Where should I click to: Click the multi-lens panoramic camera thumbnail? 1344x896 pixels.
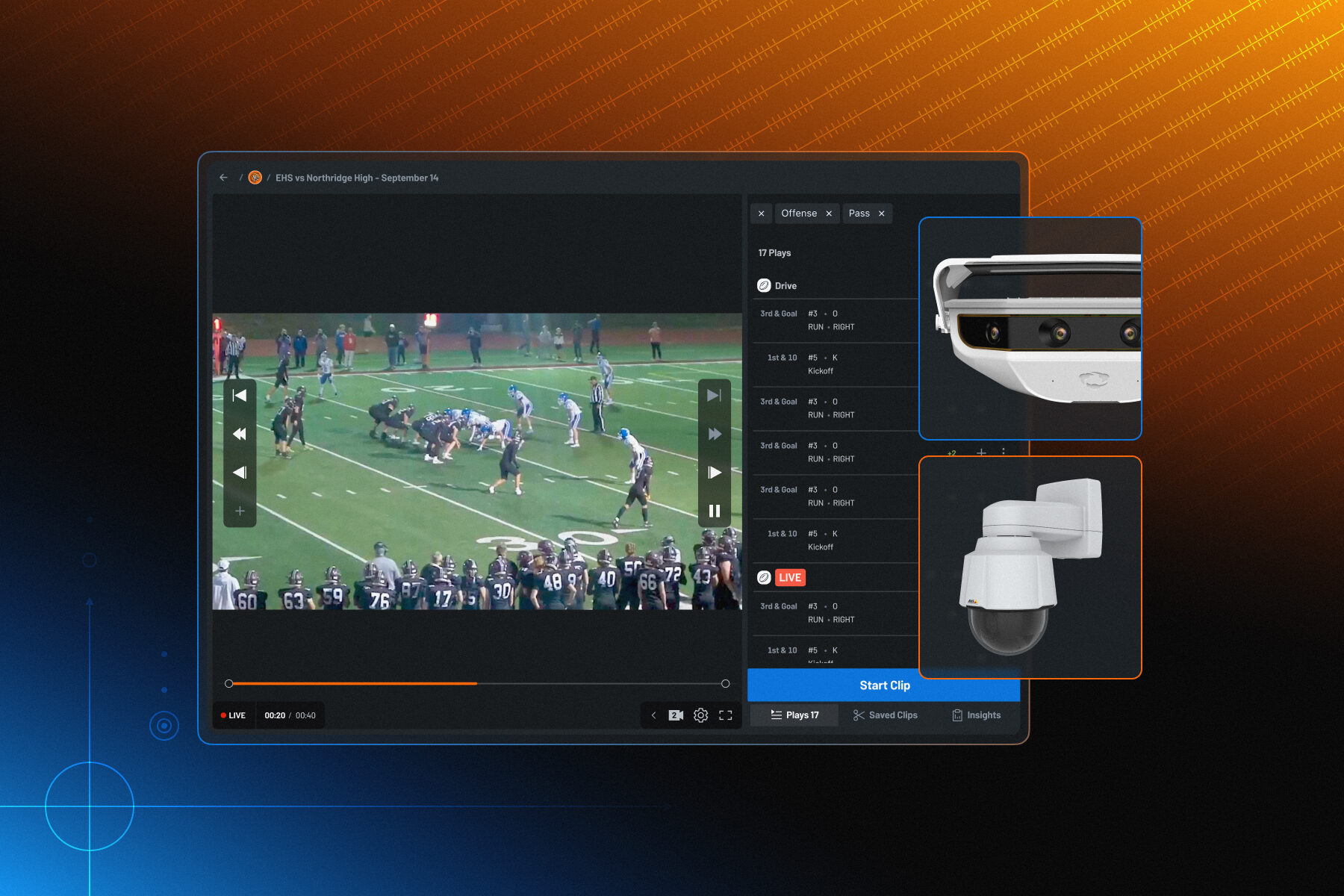click(1030, 329)
